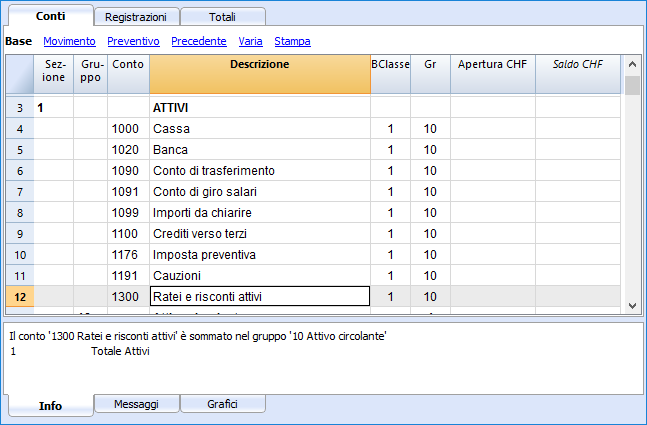This screenshot has width=647, height=425.
Task: Switch to the Stampa view
Action: 293,41
